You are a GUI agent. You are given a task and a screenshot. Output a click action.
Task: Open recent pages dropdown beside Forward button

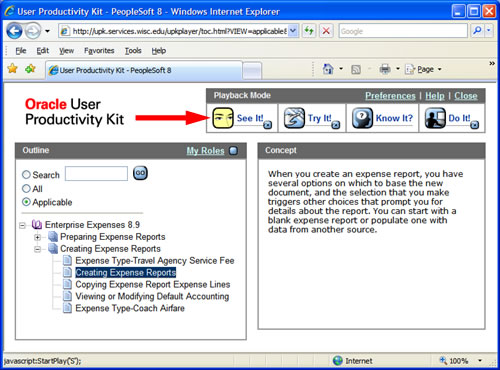click(47, 31)
